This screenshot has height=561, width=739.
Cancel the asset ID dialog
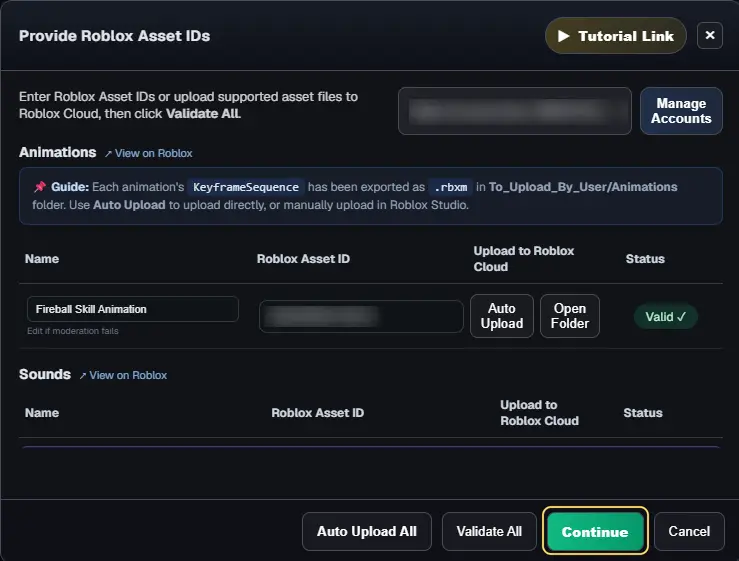pyautogui.click(x=689, y=531)
